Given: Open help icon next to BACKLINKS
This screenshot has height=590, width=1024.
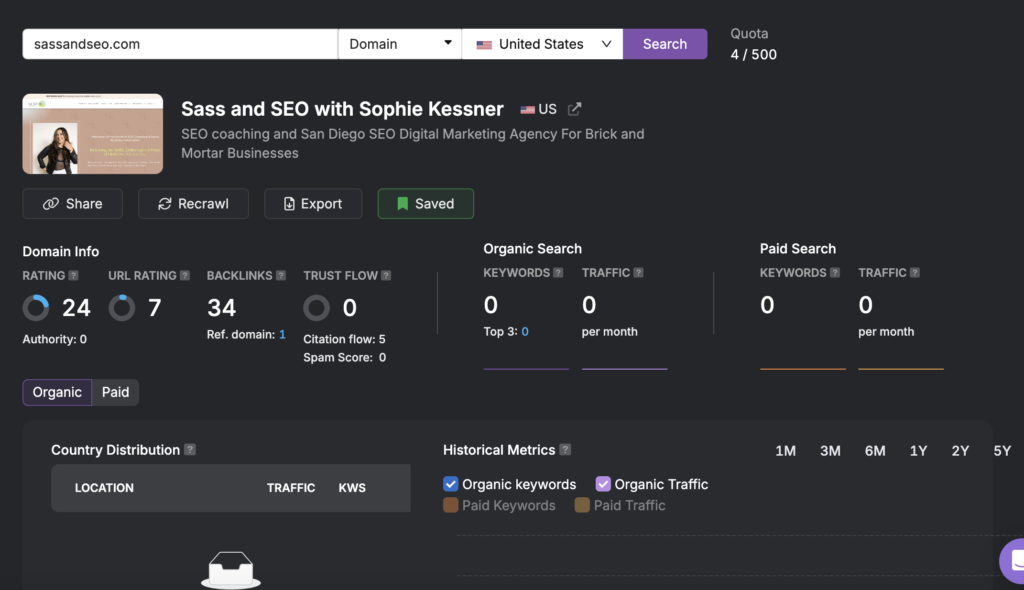Looking at the screenshot, I should (x=281, y=276).
